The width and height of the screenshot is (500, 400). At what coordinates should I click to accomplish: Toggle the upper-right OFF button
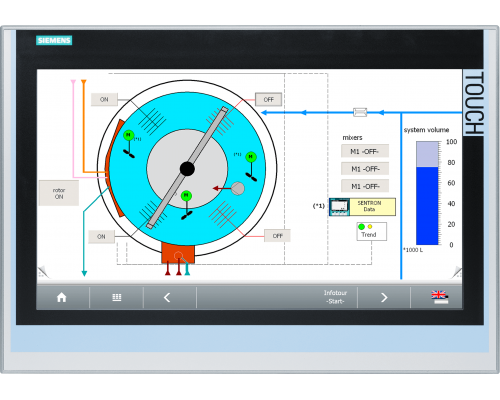coord(268,99)
